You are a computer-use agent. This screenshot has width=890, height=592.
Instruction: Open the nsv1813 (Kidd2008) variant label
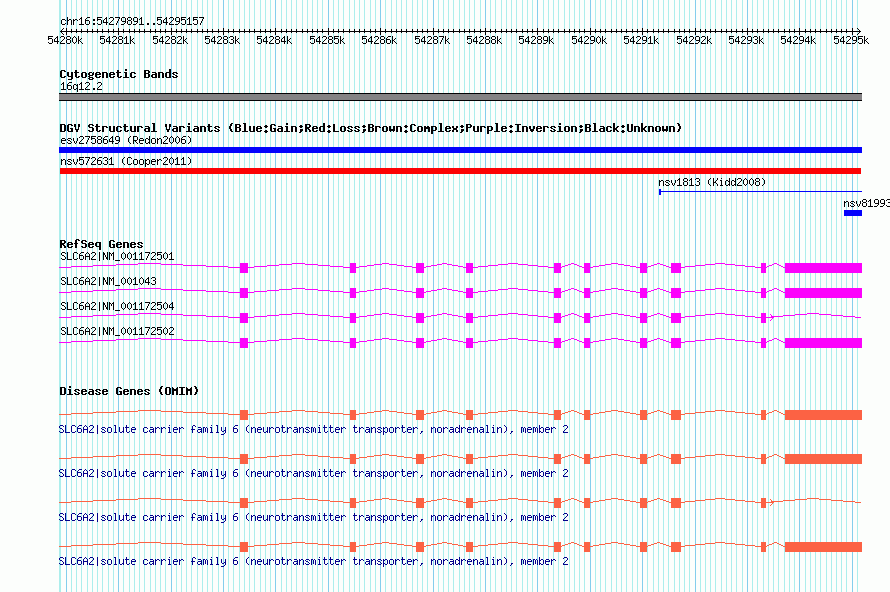click(712, 182)
